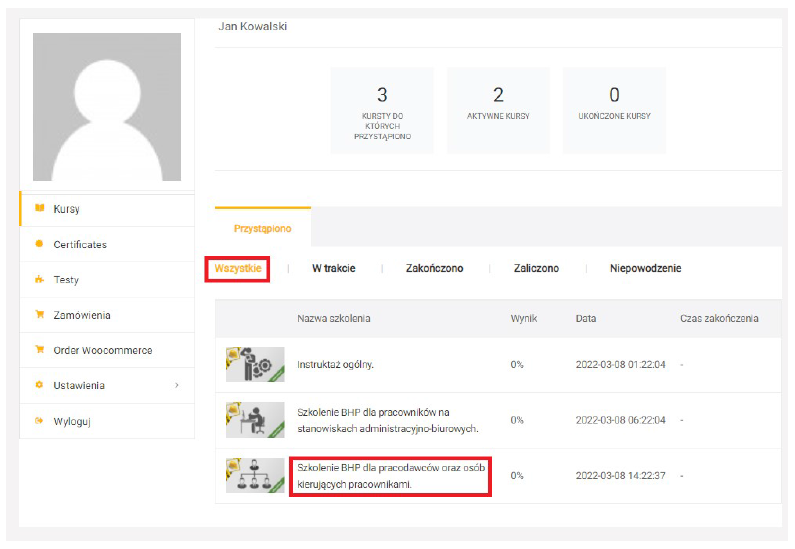795x549 pixels.
Task: Click the Zamówienia cart icon
Action: (40, 315)
